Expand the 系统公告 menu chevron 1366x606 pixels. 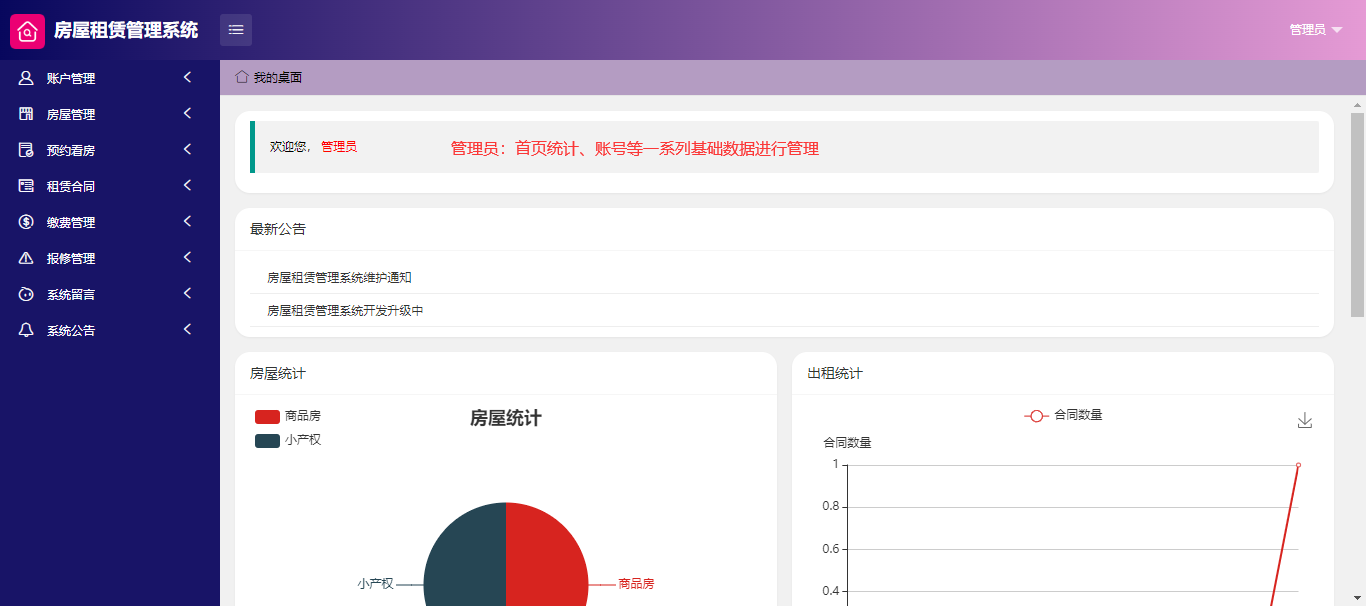[187, 329]
